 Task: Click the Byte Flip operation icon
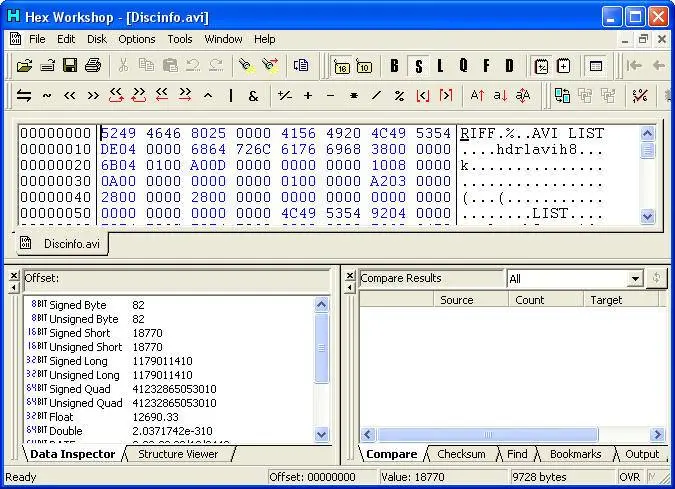pos(24,96)
